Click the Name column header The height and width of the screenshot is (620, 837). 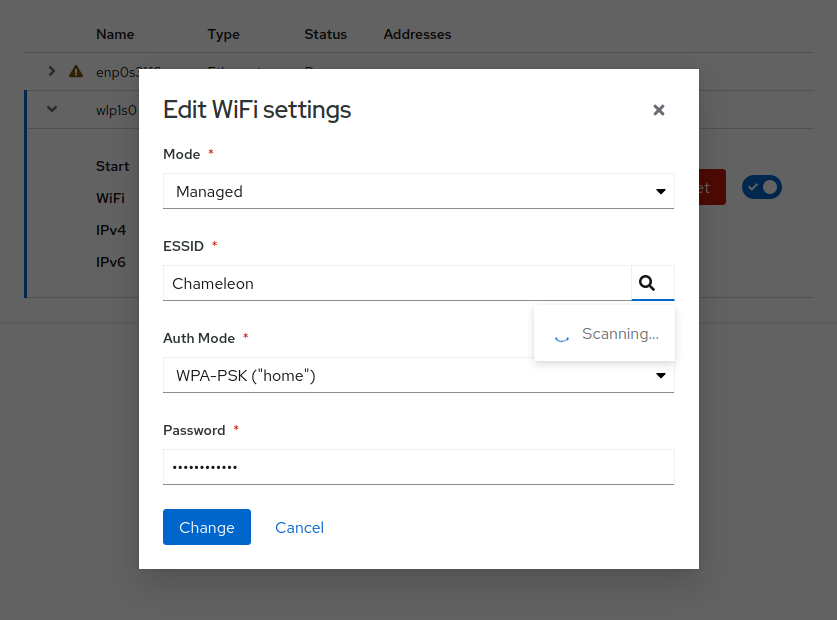point(115,34)
